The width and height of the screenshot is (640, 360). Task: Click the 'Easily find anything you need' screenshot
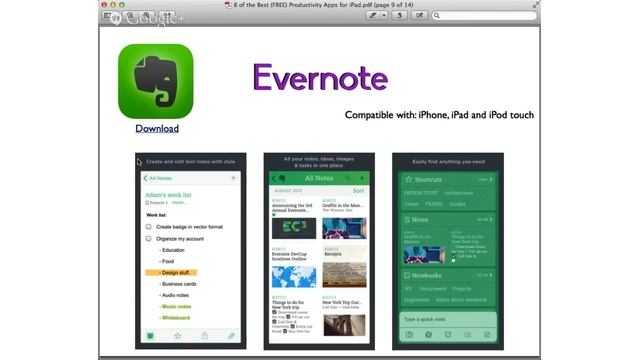[448, 251]
